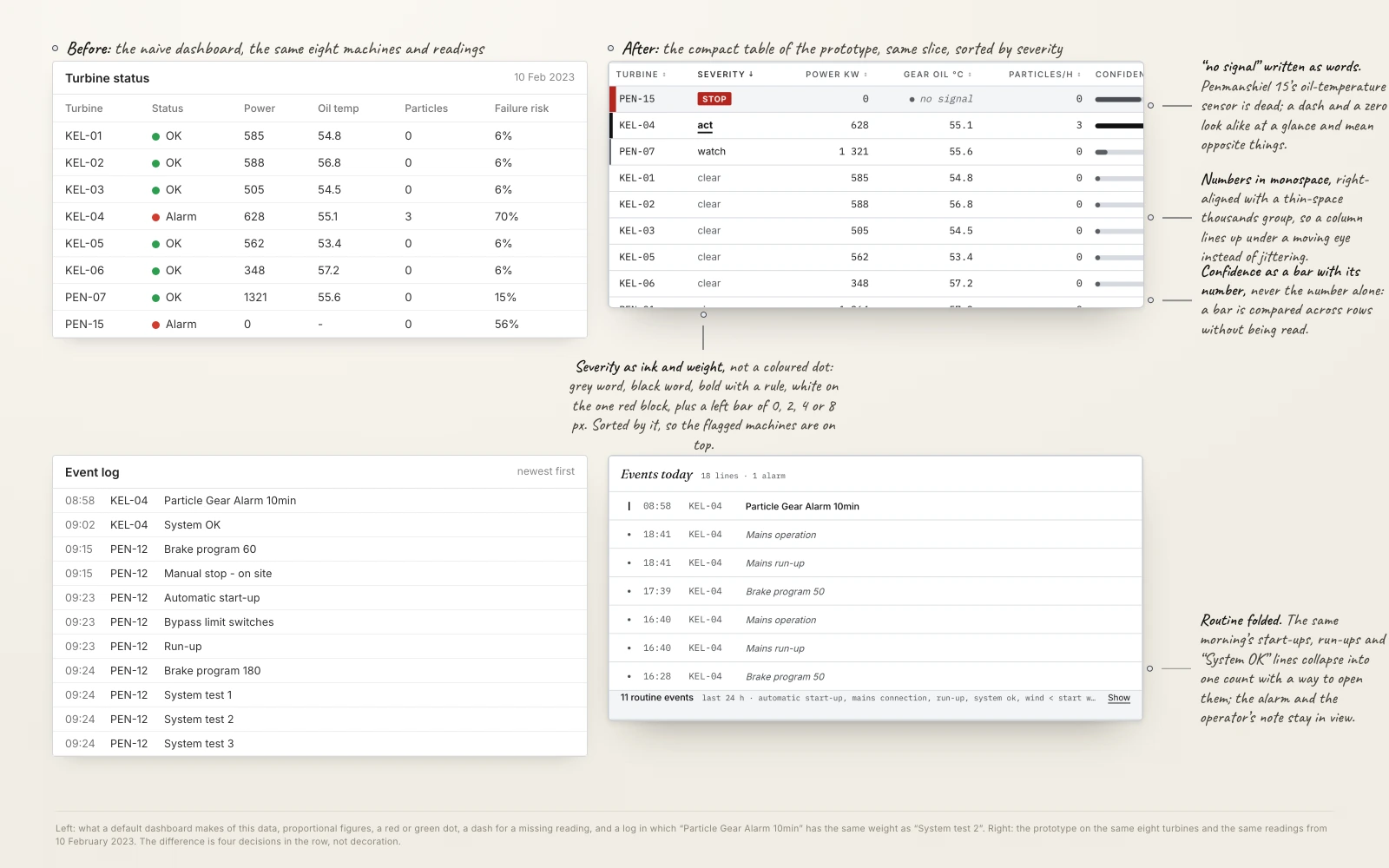Viewport: 1389px width, 868px height.
Task: Click the '11 routine events' label
Action: 657,698
